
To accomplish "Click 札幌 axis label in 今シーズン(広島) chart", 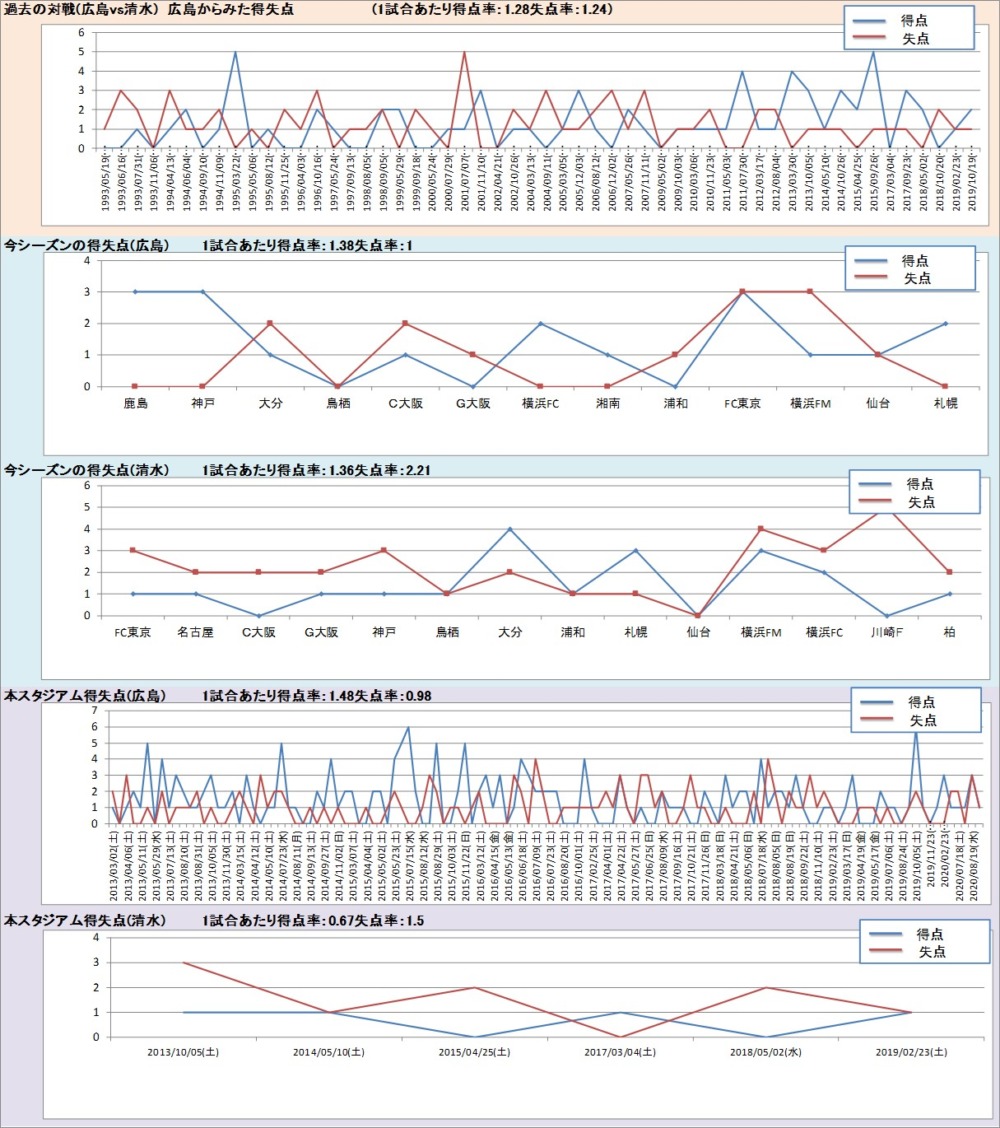I will coord(945,404).
